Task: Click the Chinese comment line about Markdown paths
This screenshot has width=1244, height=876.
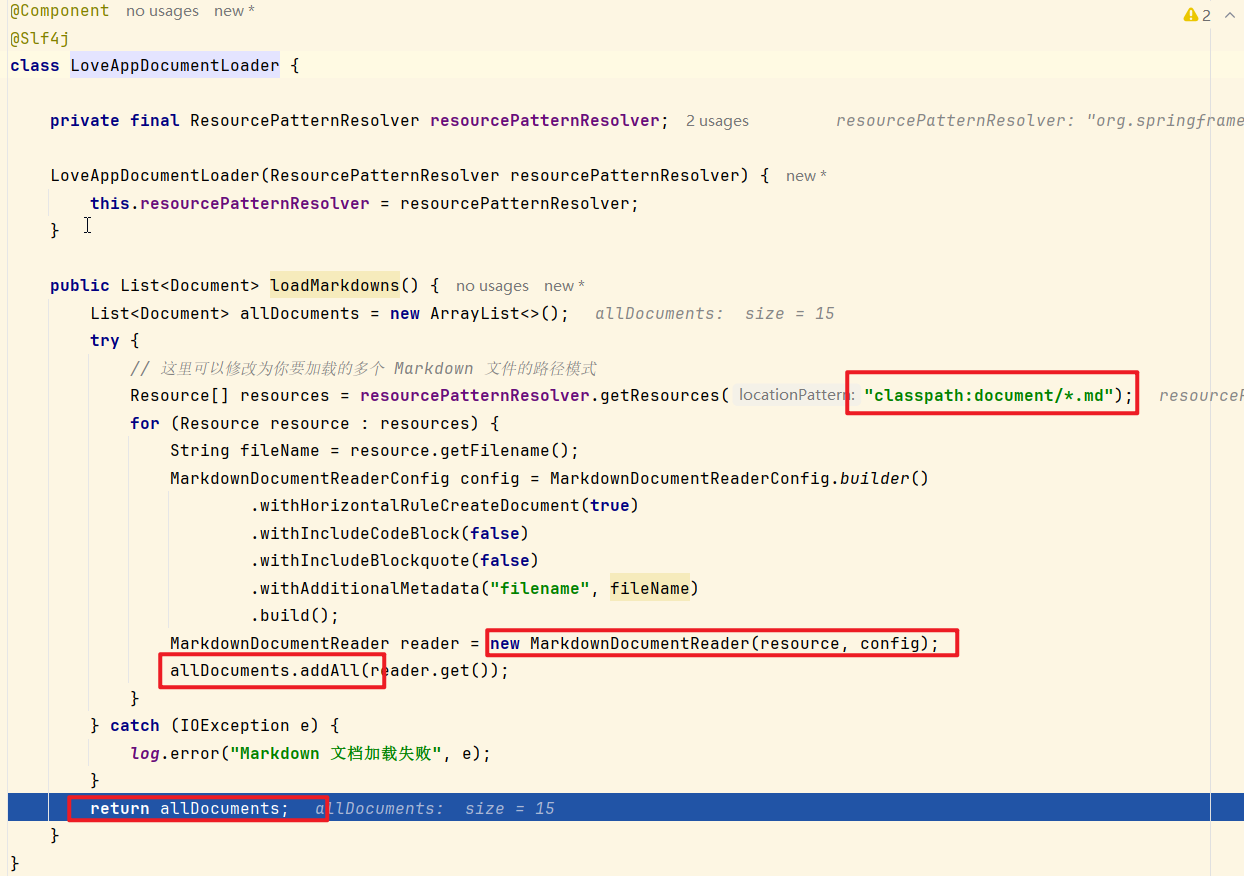Action: pos(363,368)
